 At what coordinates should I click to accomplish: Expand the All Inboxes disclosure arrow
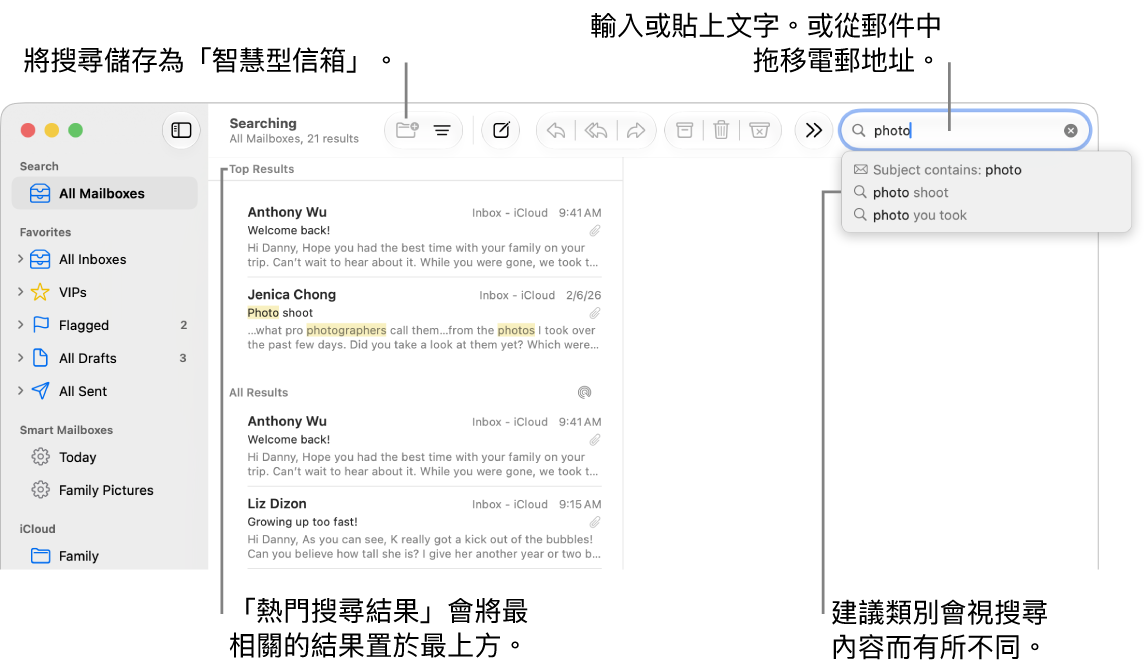click(20, 258)
